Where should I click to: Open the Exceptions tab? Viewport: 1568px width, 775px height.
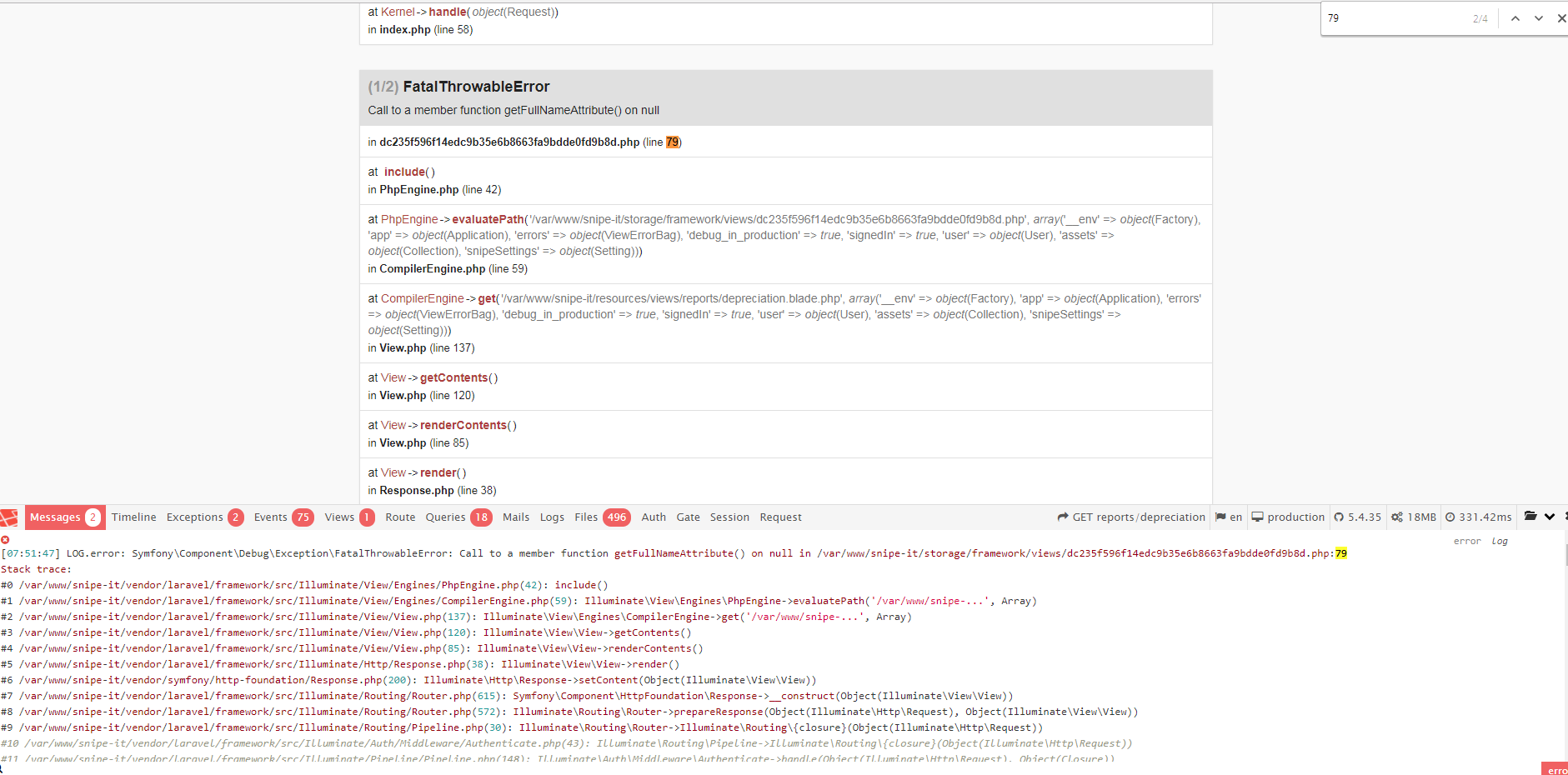coord(193,517)
